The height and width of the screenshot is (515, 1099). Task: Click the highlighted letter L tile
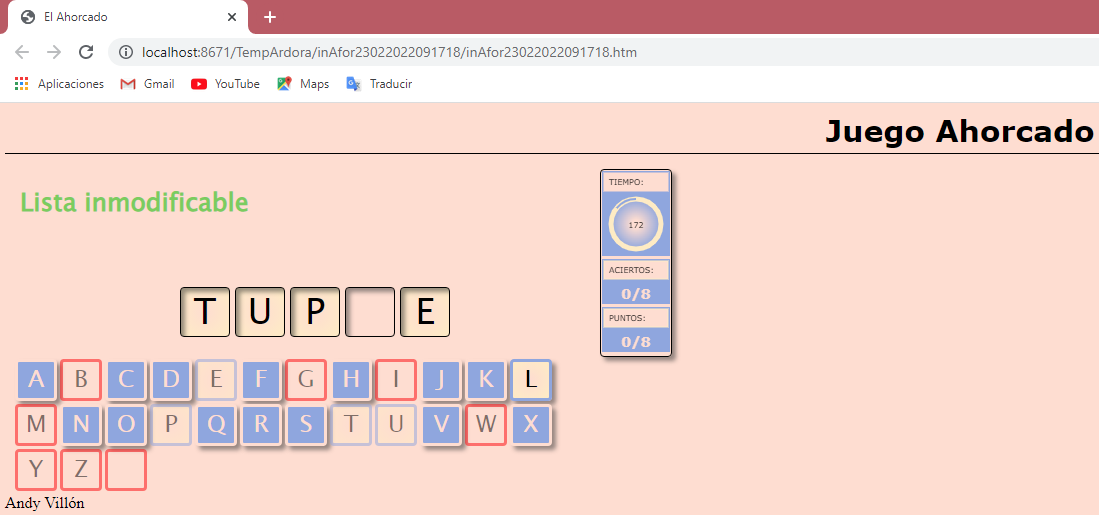tap(531, 380)
